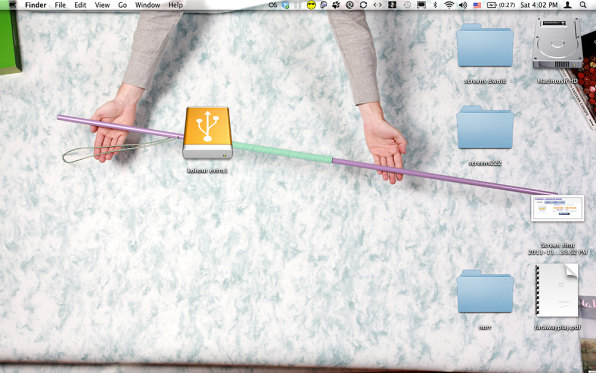This screenshot has height=373, width=596.
Task: Open the Bluetooth status menu
Action: click(436, 5)
